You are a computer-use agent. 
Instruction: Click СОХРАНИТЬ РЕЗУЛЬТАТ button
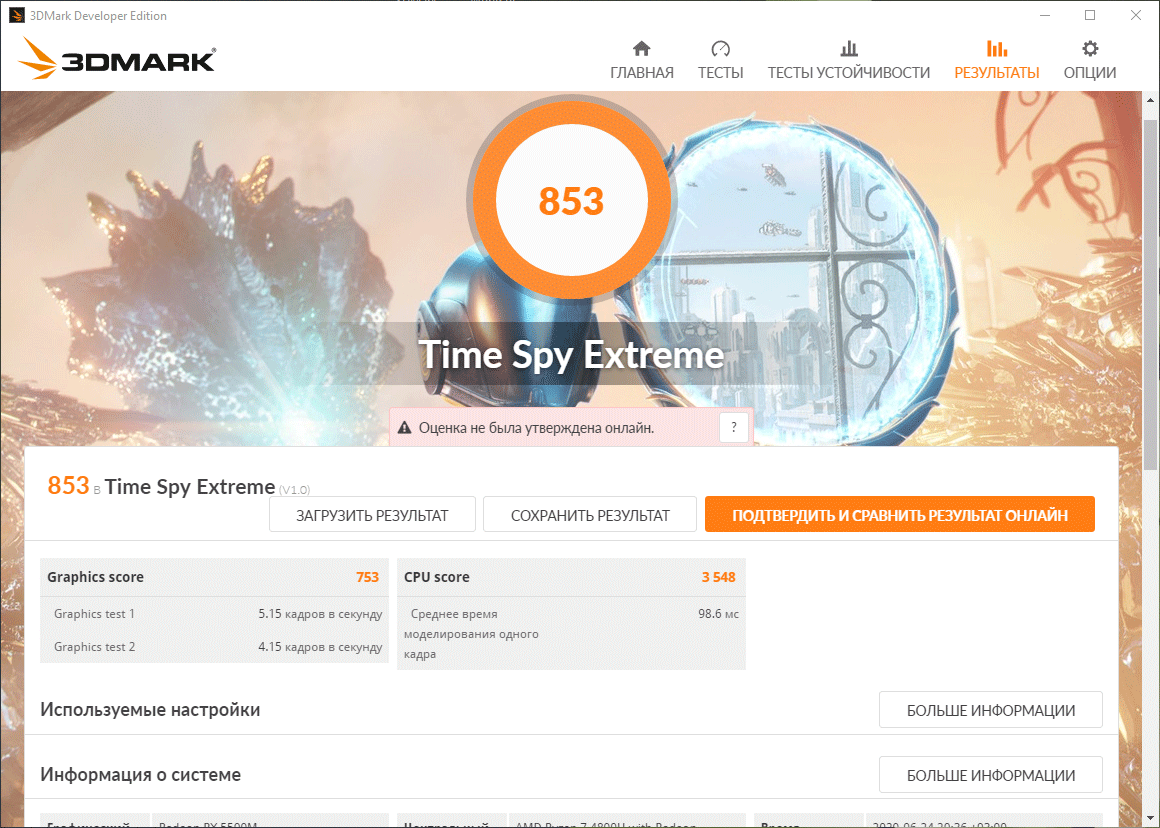[590, 514]
